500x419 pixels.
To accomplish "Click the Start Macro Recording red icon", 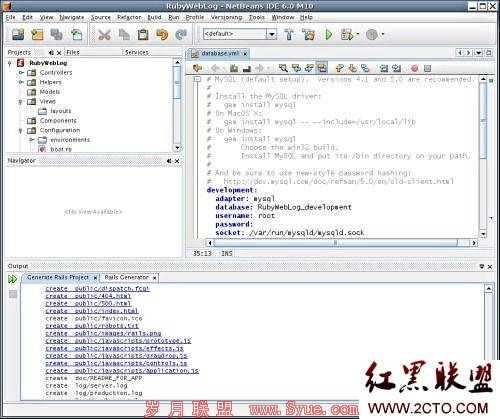I will tap(414, 68).
